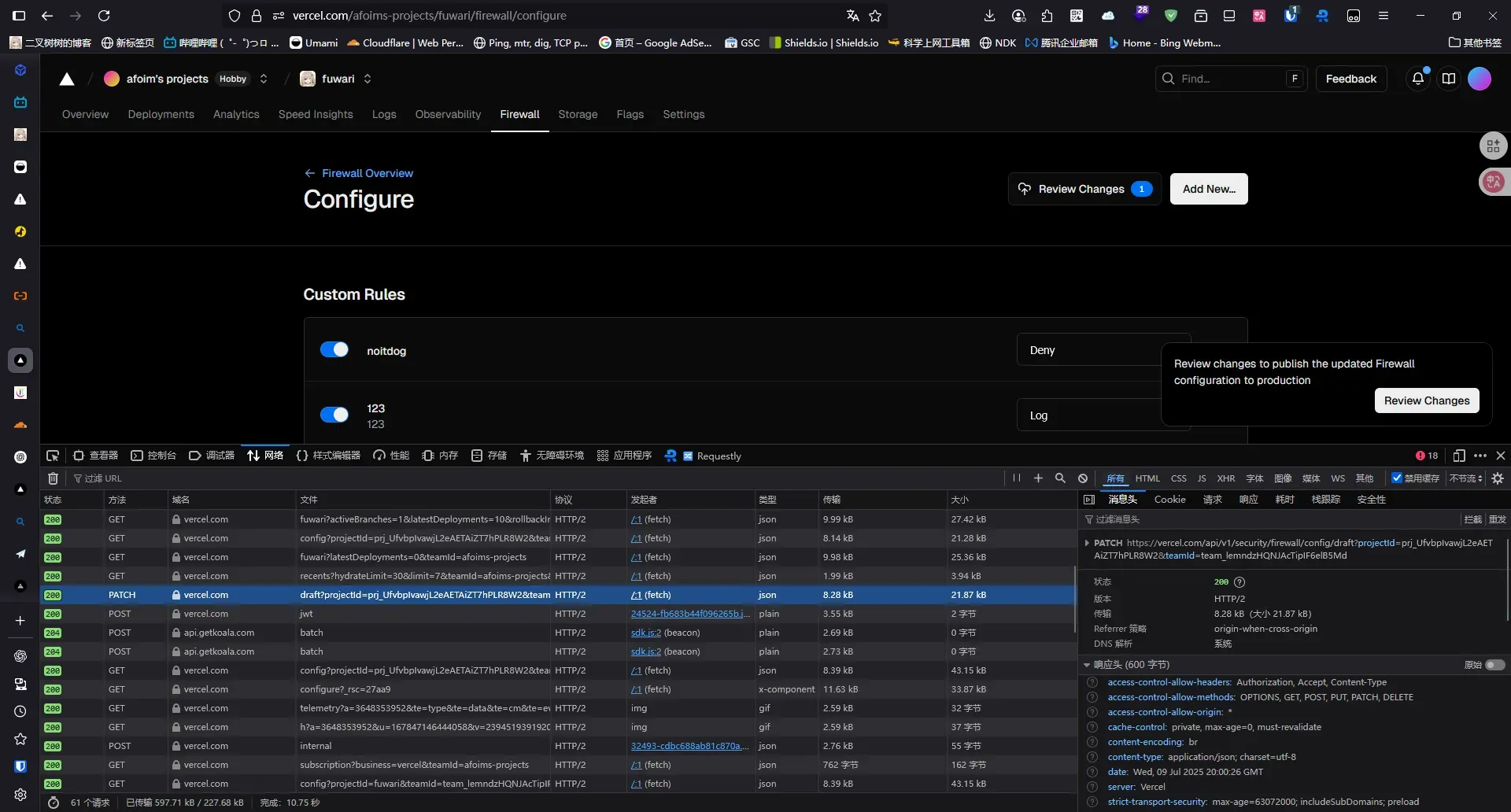Bookmark this page with star icon
Screen dimensions: 1511x812
(875, 16)
